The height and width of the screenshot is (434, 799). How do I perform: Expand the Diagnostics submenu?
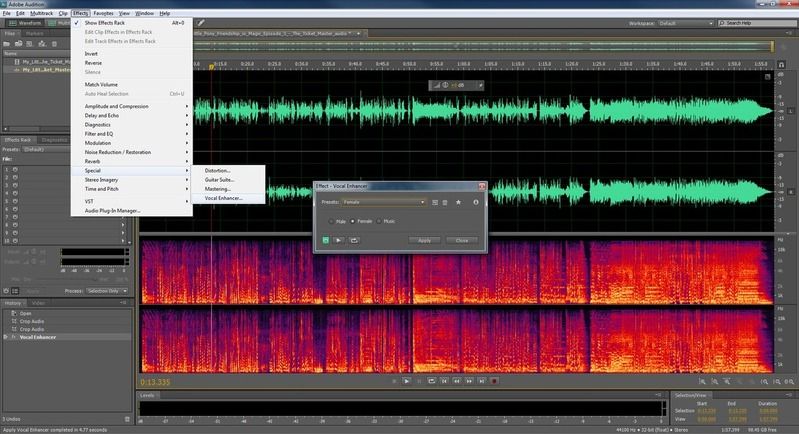(x=131, y=124)
